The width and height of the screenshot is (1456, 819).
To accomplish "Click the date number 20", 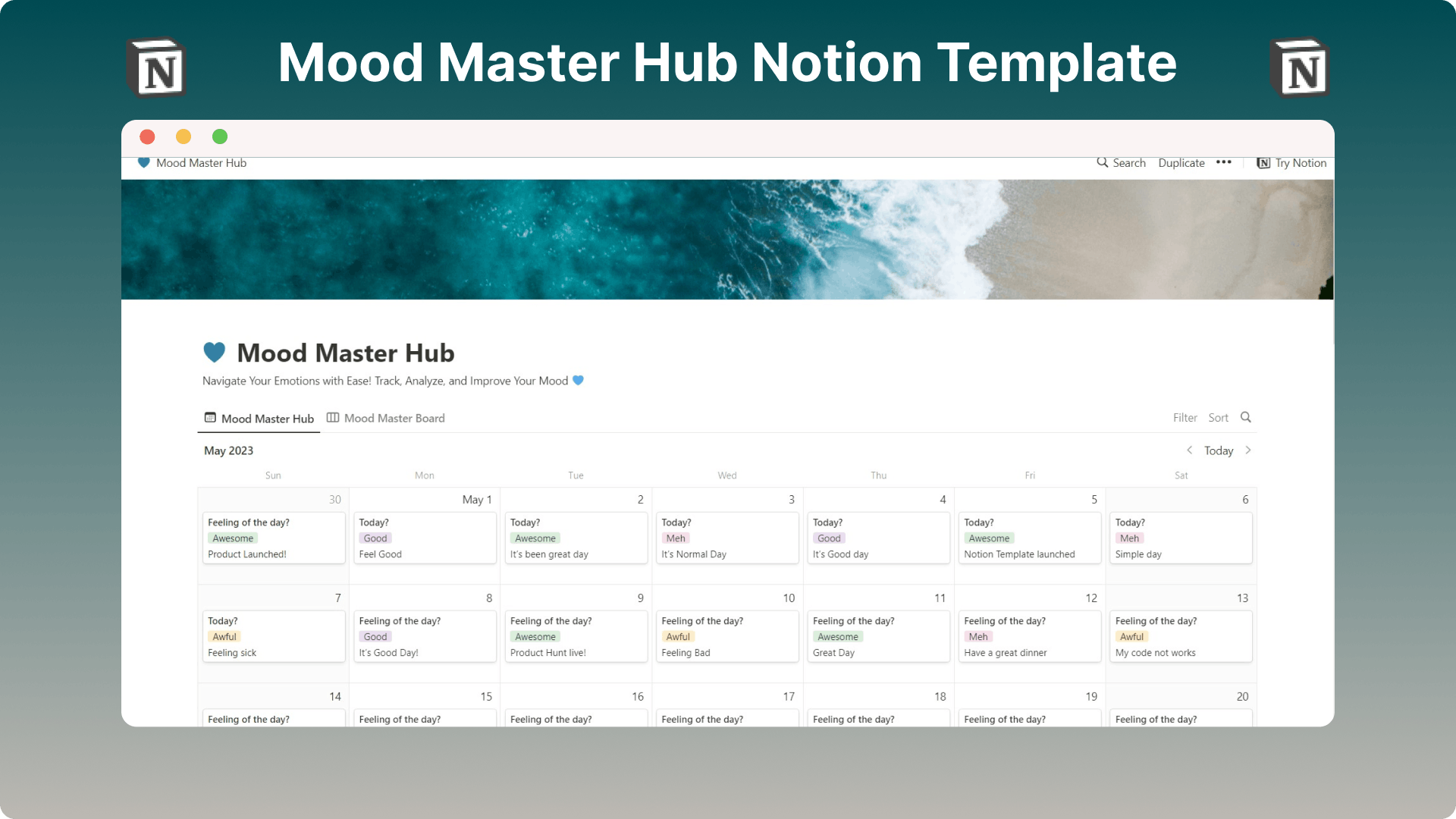I will point(1242,697).
